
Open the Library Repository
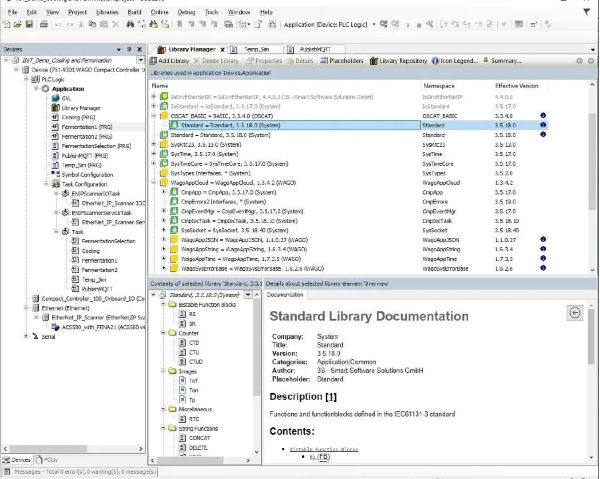coord(398,61)
